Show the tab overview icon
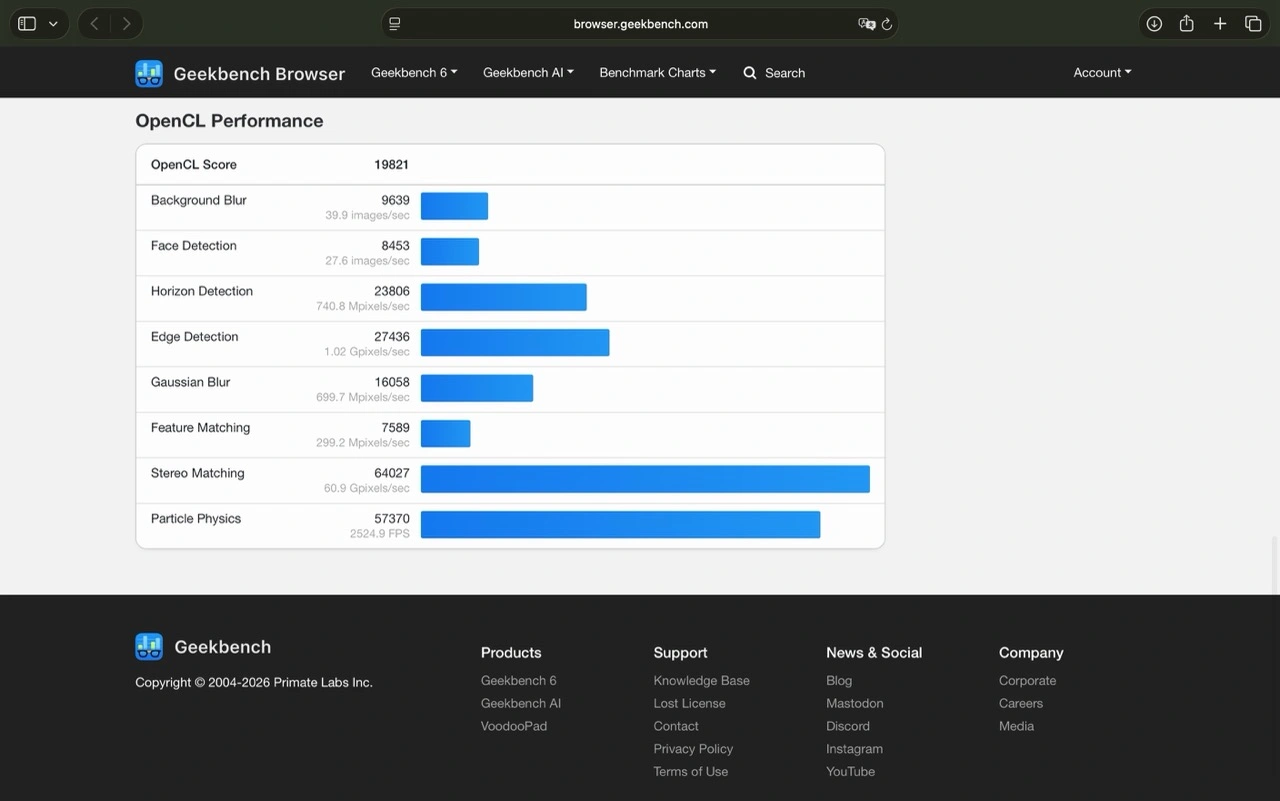 pos(1253,24)
